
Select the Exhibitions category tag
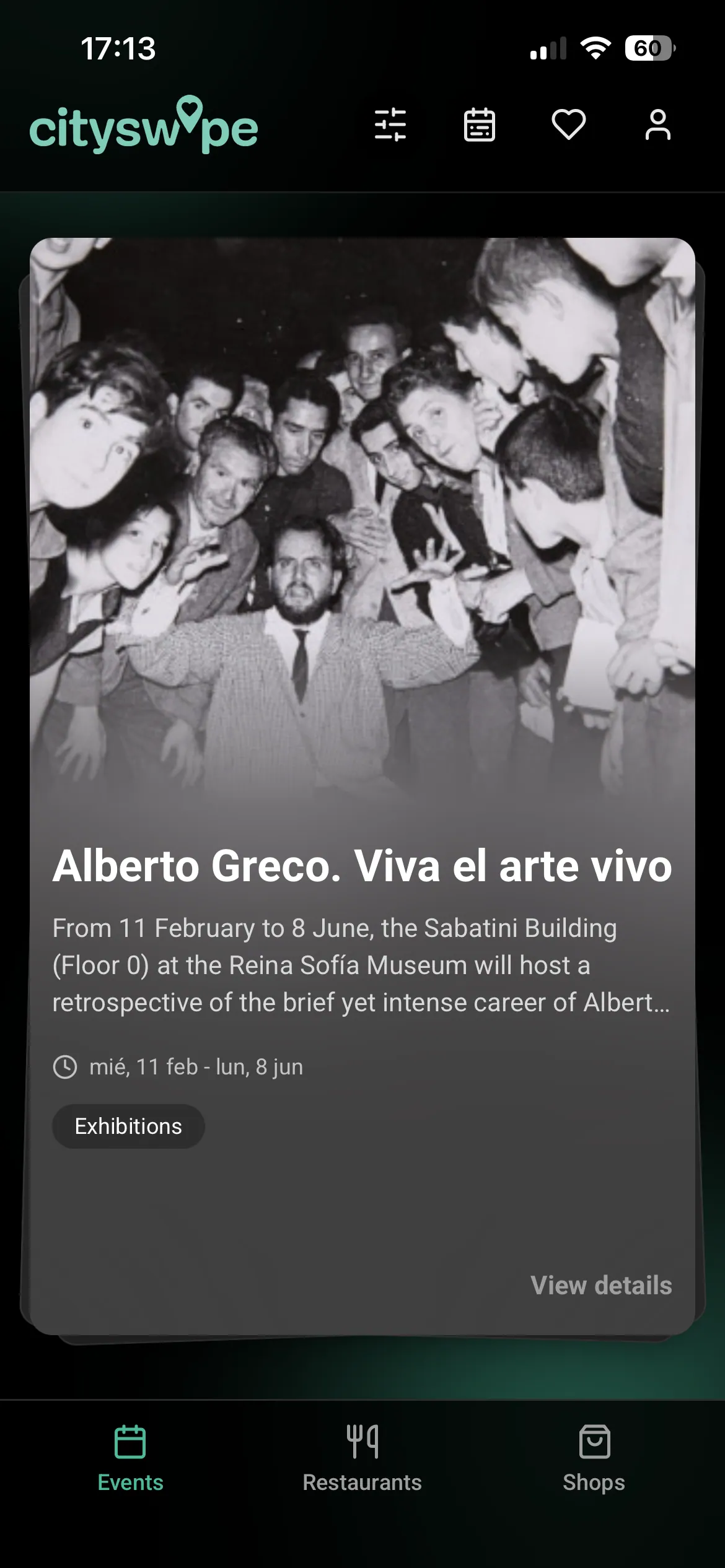(x=128, y=1126)
